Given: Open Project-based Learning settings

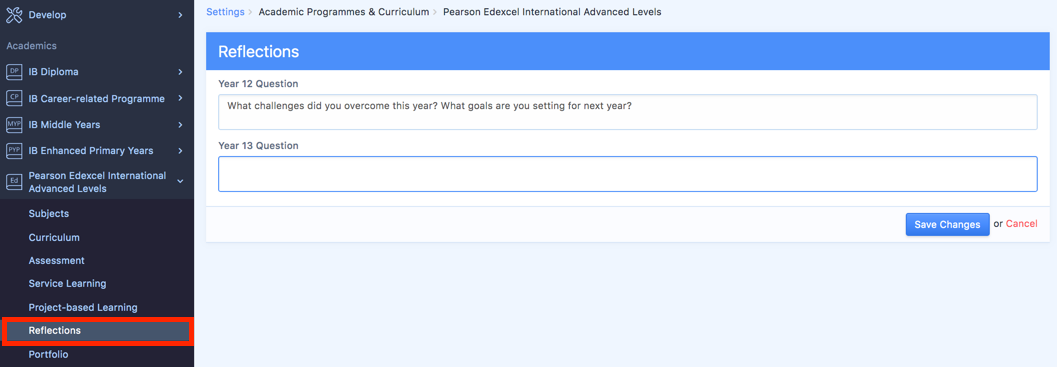Looking at the screenshot, I should 83,308.
